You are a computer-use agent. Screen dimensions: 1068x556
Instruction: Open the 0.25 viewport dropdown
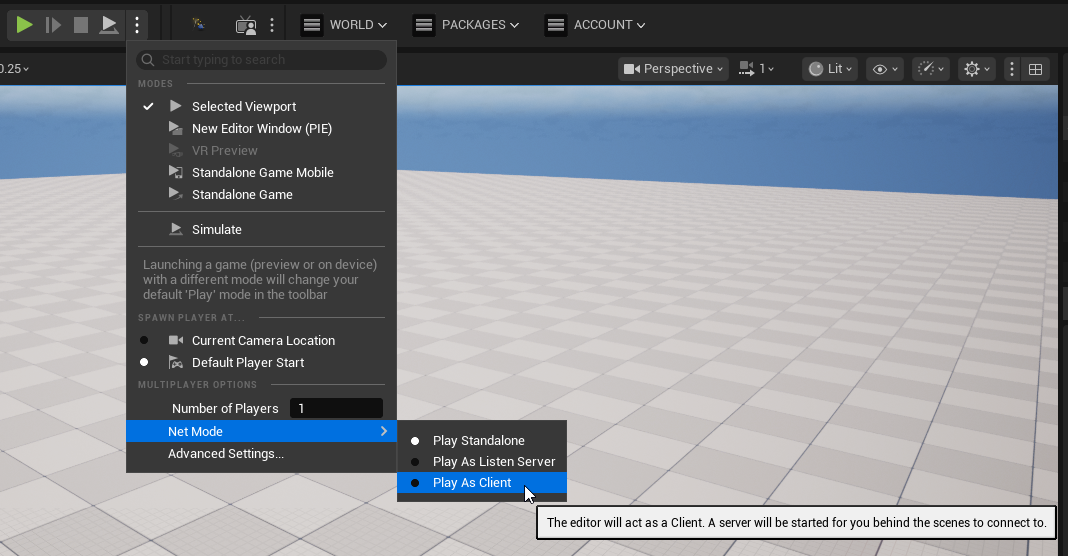click(14, 69)
